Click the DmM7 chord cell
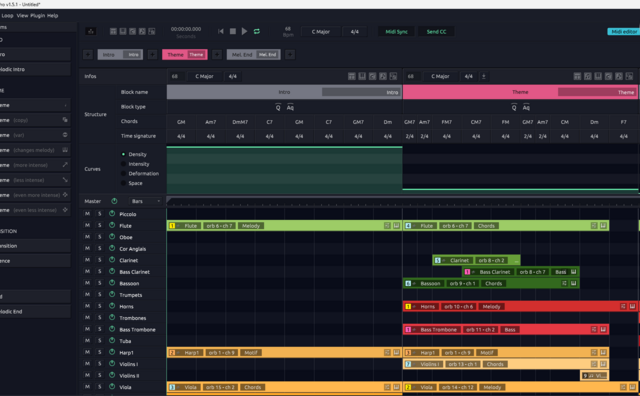Viewport: 640px width, 396px height. coord(240,122)
